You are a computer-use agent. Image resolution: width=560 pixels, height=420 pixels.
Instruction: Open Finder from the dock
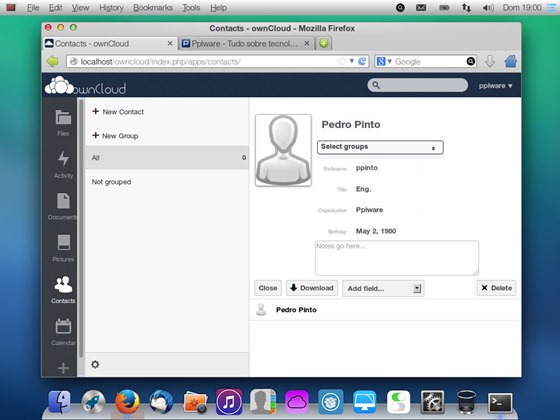[59, 401]
